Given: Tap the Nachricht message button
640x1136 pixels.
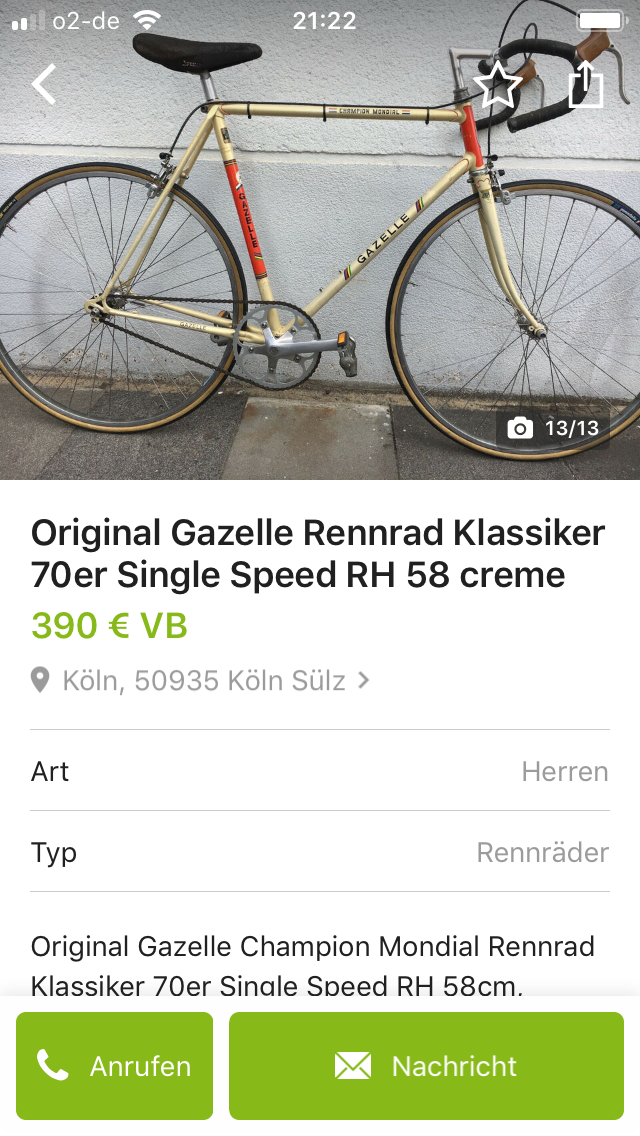Looking at the screenshot, I should (x=426, y=1066).
